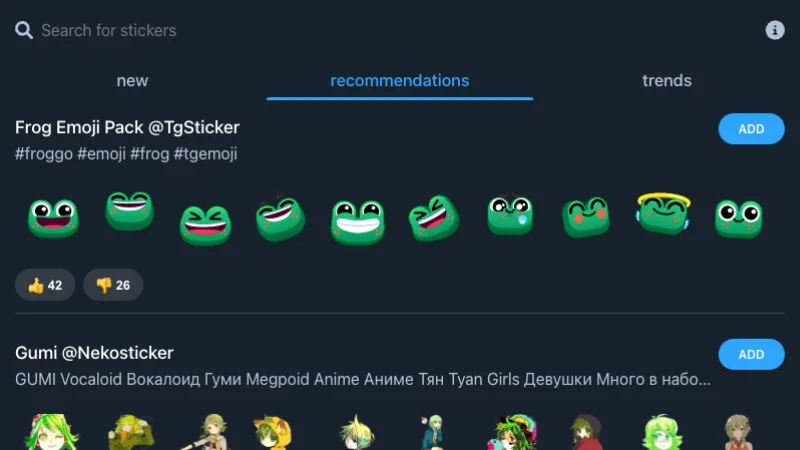Add the Frog Emoji Pack

tap(751, 129)
